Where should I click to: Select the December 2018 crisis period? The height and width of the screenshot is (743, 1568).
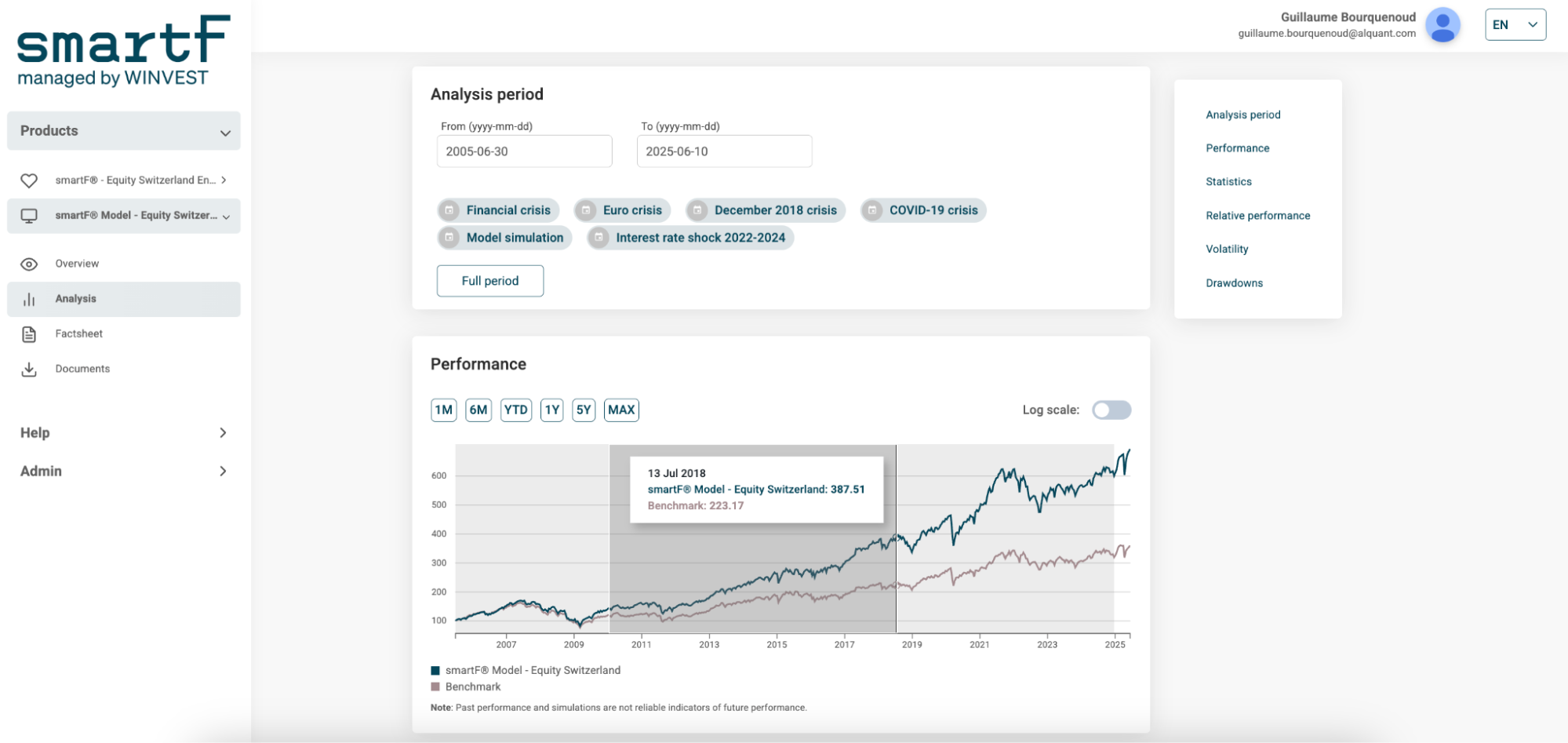(x=766, y=210)
